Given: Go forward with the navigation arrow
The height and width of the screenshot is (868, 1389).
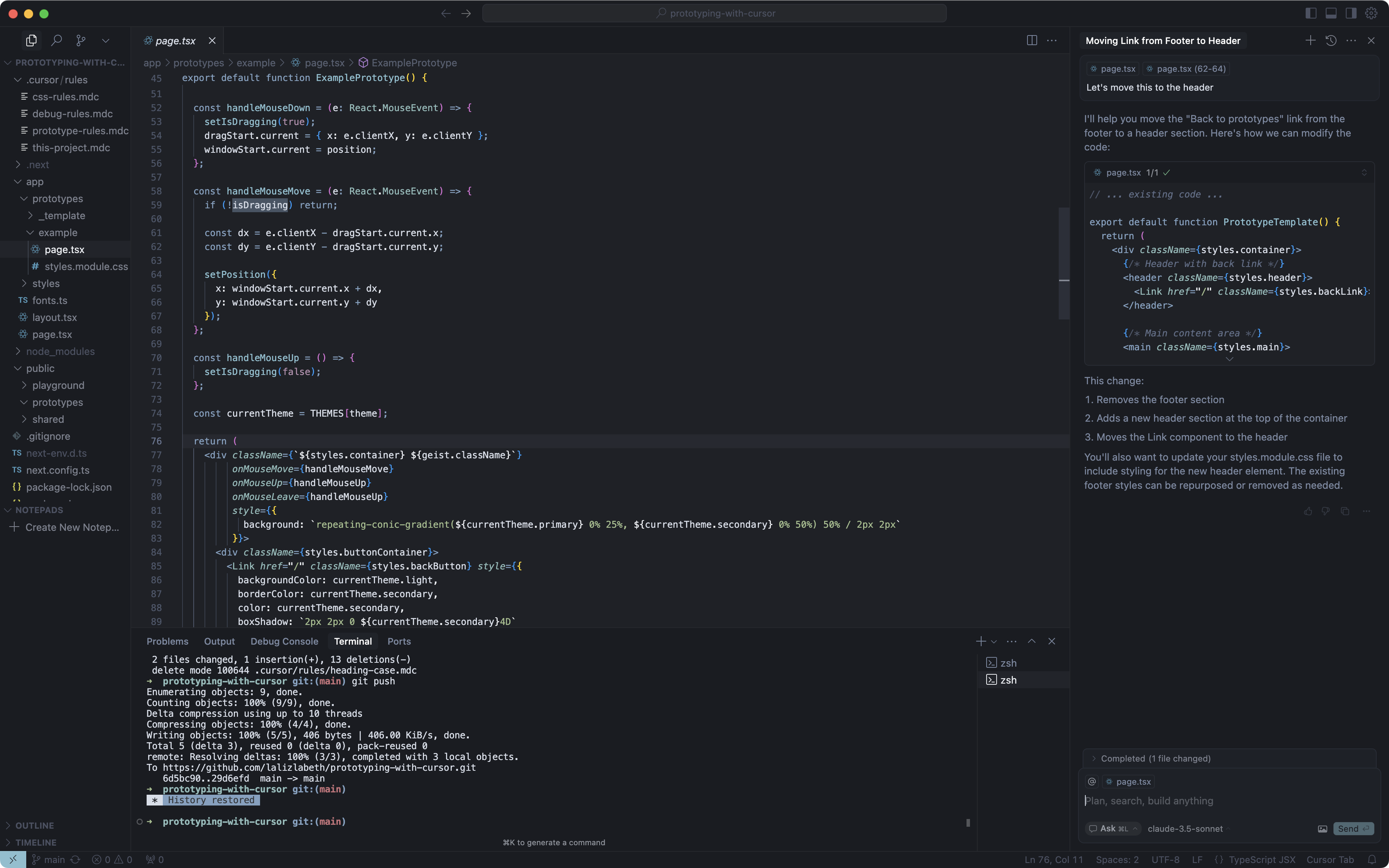Looking at the screenshot, I should (x=466, y=13).
